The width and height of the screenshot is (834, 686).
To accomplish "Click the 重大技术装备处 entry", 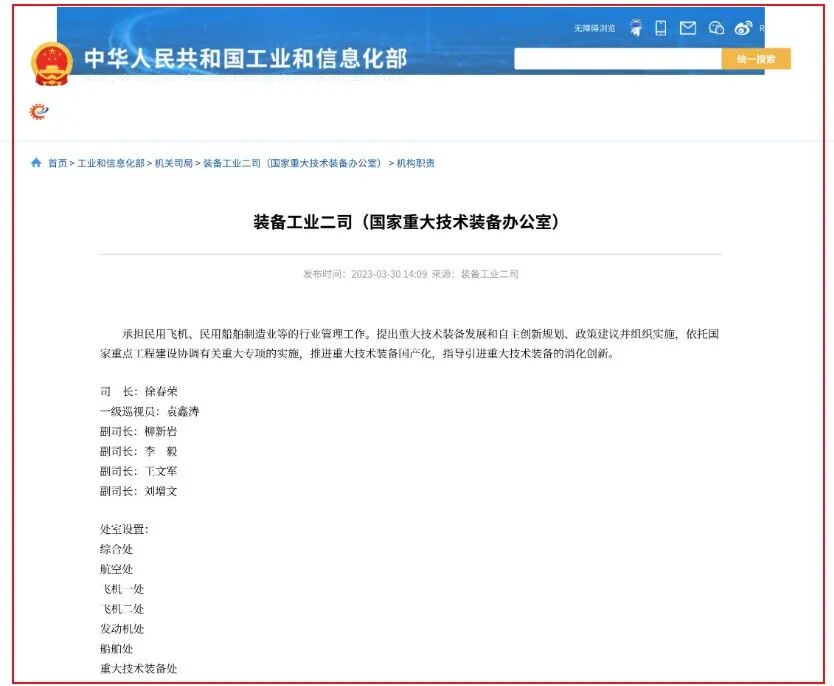I will click(138, 668).
